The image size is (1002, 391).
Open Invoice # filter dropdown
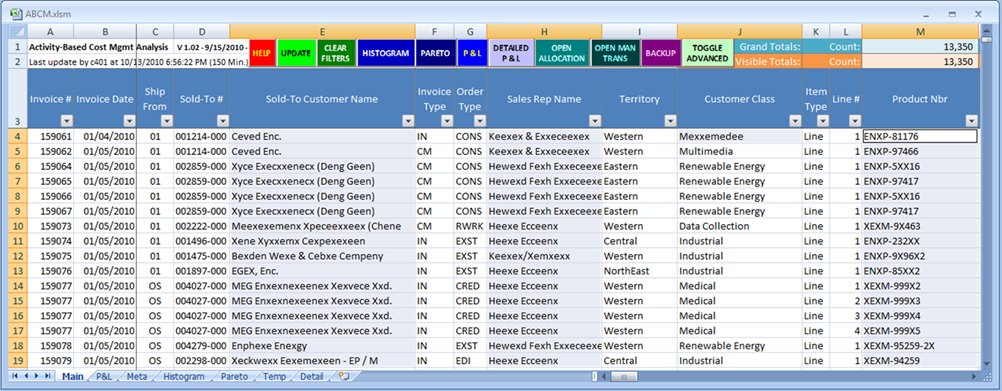click(66, 121)
